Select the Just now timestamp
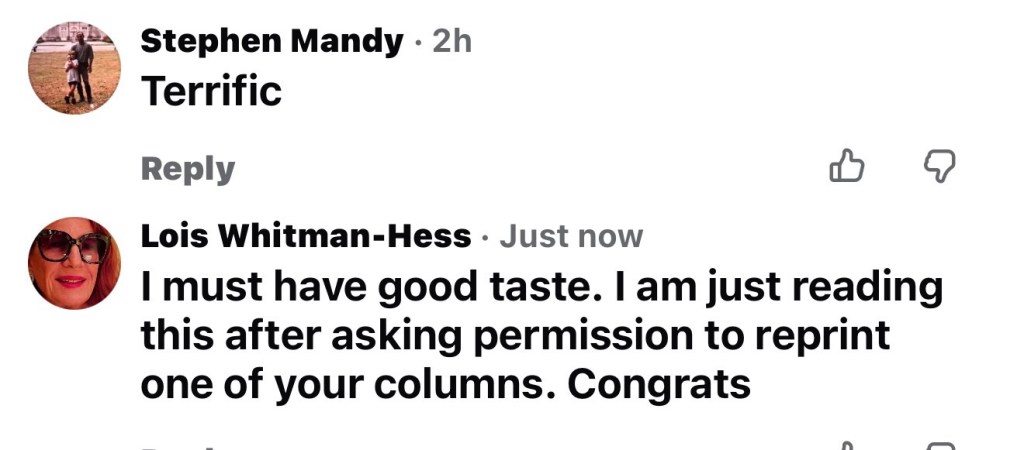The image size is (1024, 450). pos(571,236)
